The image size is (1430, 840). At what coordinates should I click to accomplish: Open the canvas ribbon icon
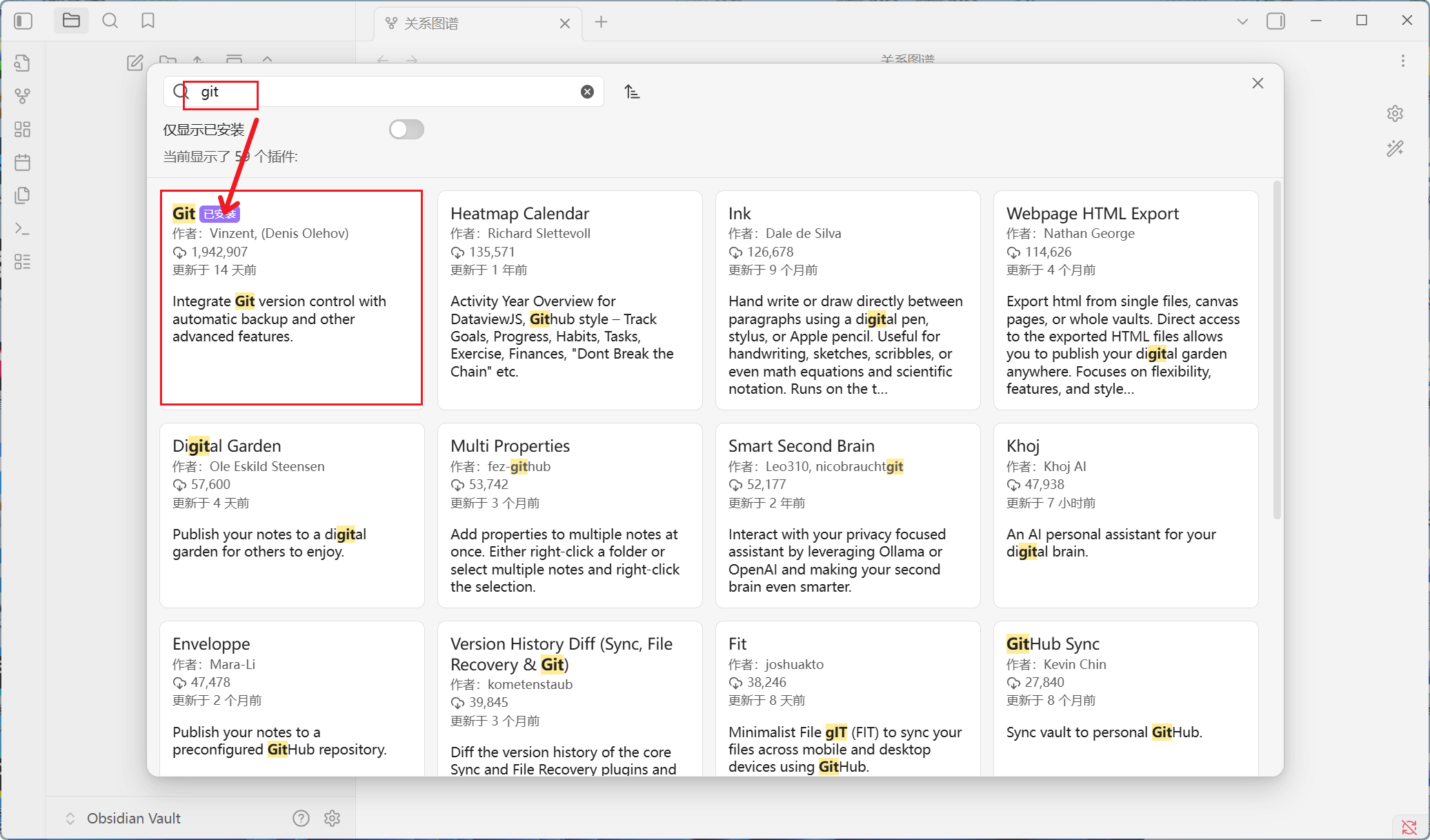point(23,129)
